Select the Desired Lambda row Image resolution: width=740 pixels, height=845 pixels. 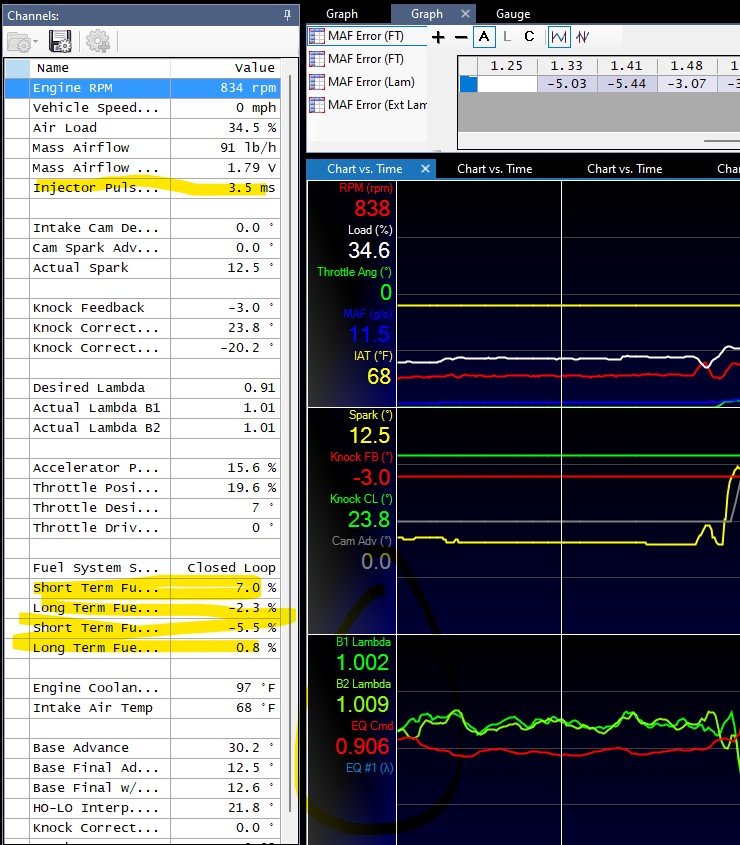tap(143, 388)
